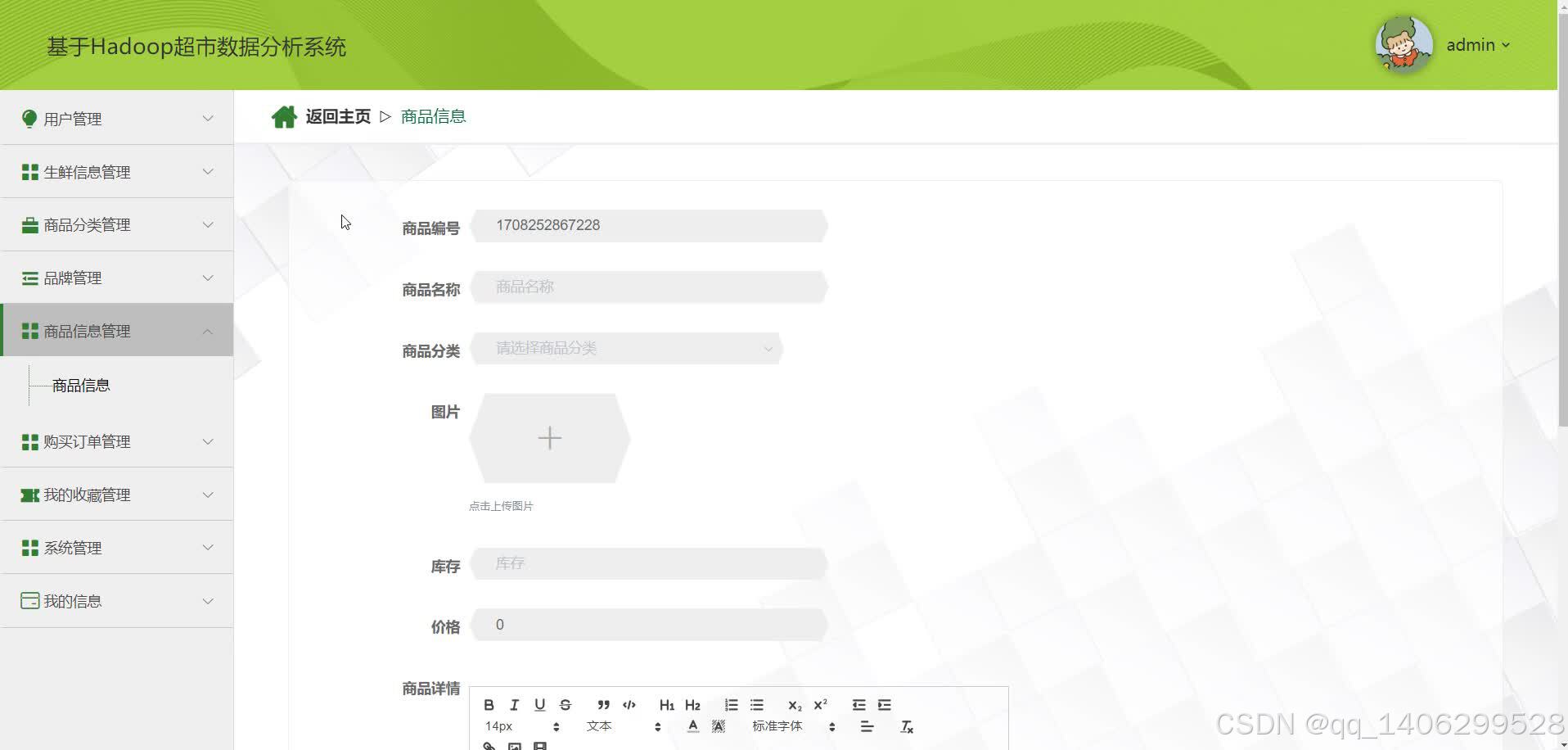Click the 商品信息 breadcrumb text

434,116
